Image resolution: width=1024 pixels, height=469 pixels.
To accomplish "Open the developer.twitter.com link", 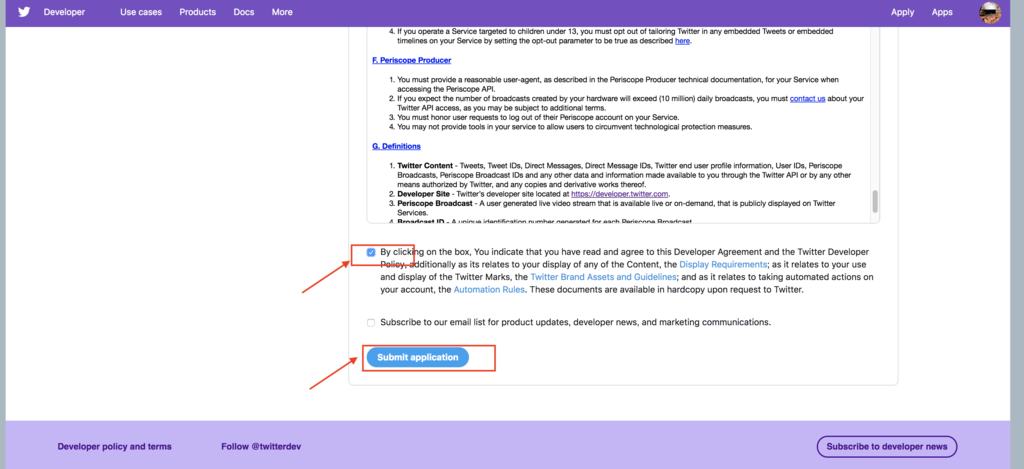I will 620,194.
